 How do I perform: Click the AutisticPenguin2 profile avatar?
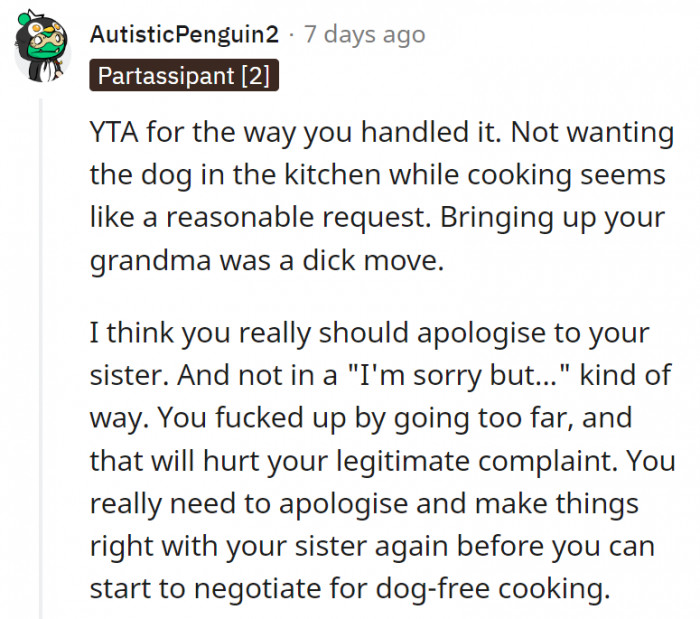tap(40, 53)
